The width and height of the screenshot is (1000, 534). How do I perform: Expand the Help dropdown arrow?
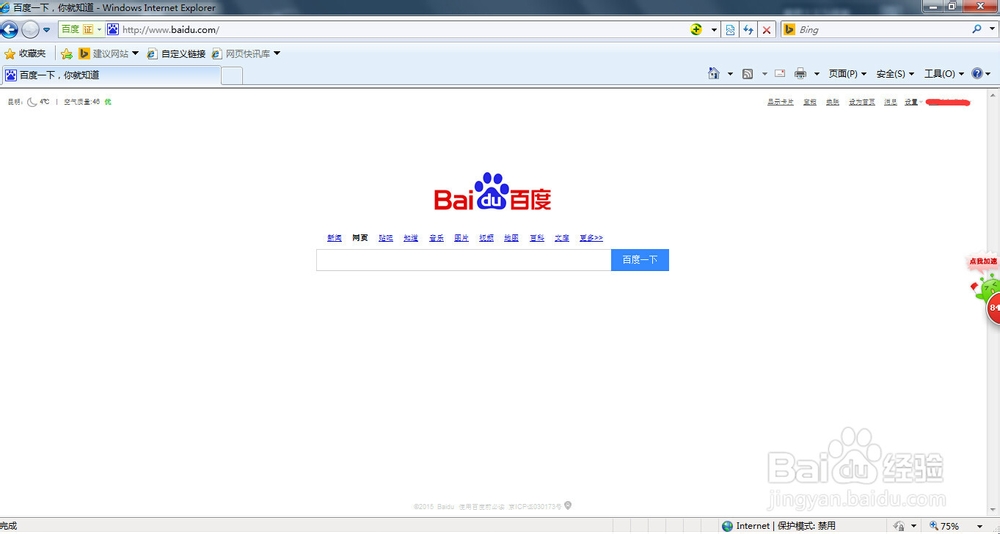989,74
